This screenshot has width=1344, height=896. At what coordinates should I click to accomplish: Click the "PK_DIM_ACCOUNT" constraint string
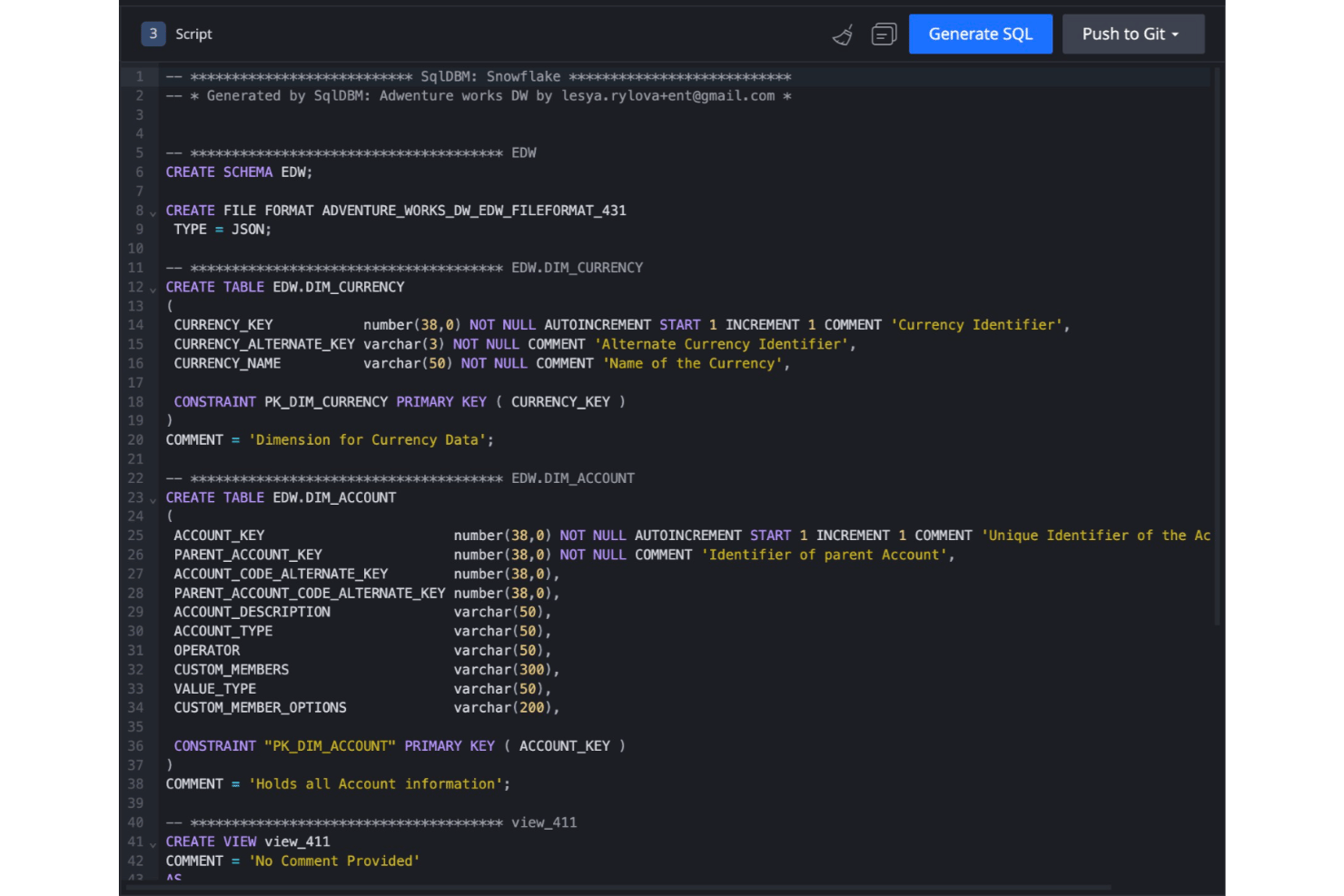pyautogui.click(x=330, y=745)
